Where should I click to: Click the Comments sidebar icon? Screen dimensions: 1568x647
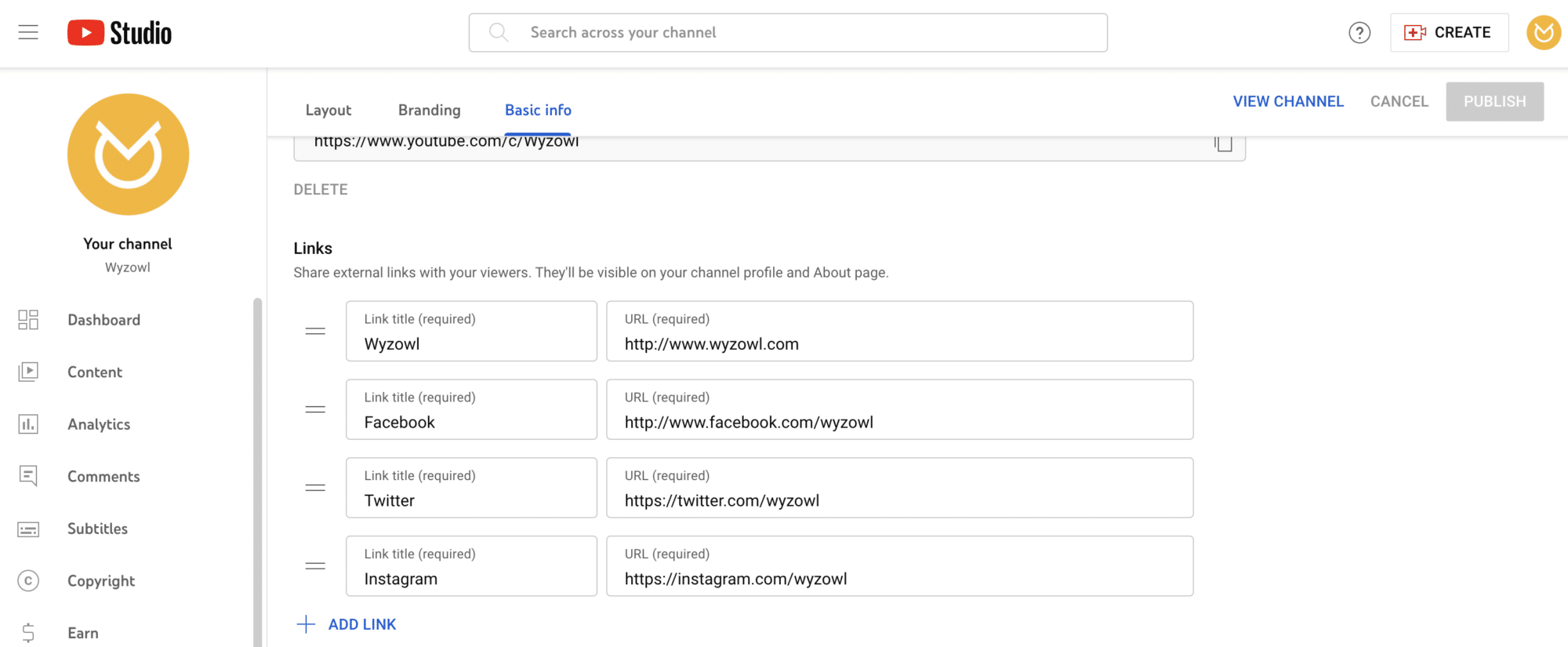pos(28,476)
